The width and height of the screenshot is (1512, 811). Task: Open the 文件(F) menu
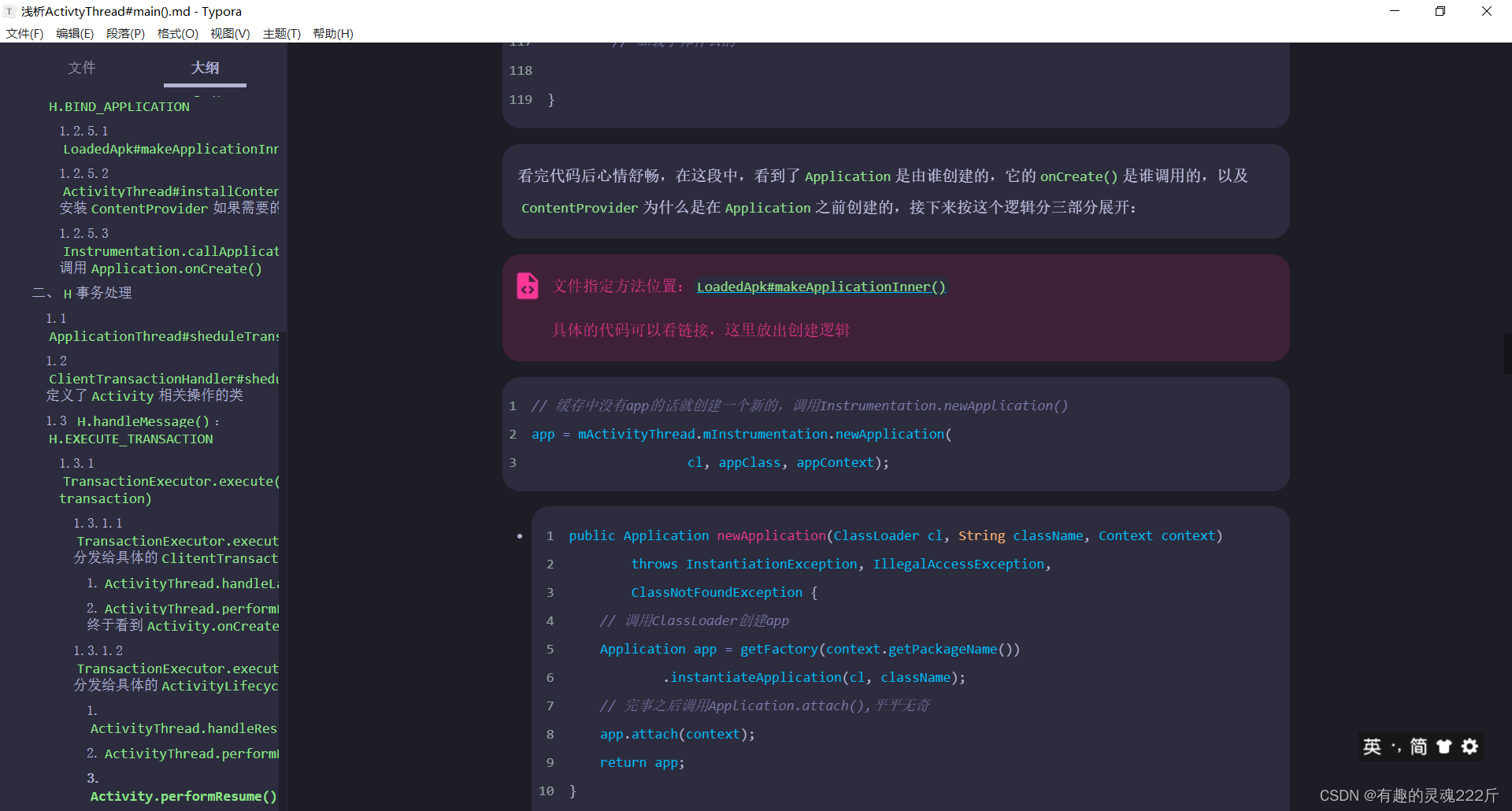coord(24,33)
